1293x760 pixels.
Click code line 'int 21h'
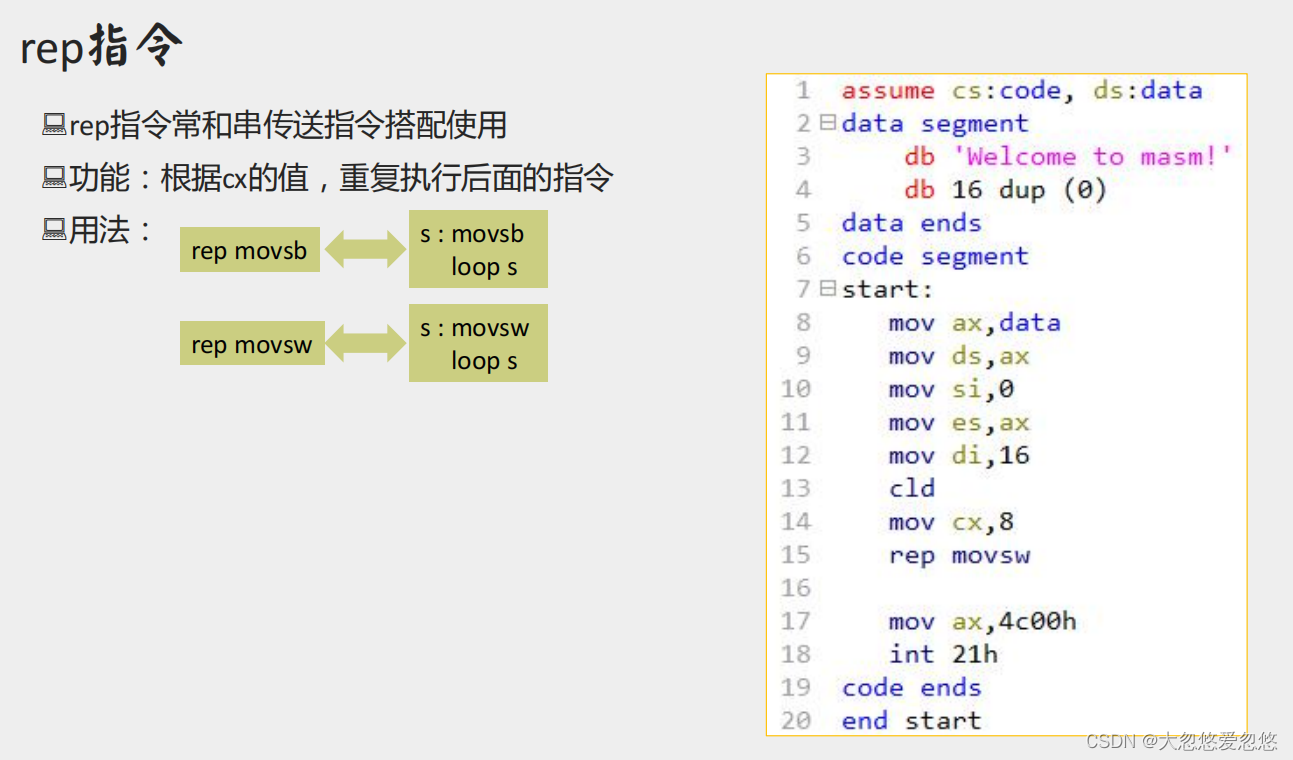[x=943, y=654]
